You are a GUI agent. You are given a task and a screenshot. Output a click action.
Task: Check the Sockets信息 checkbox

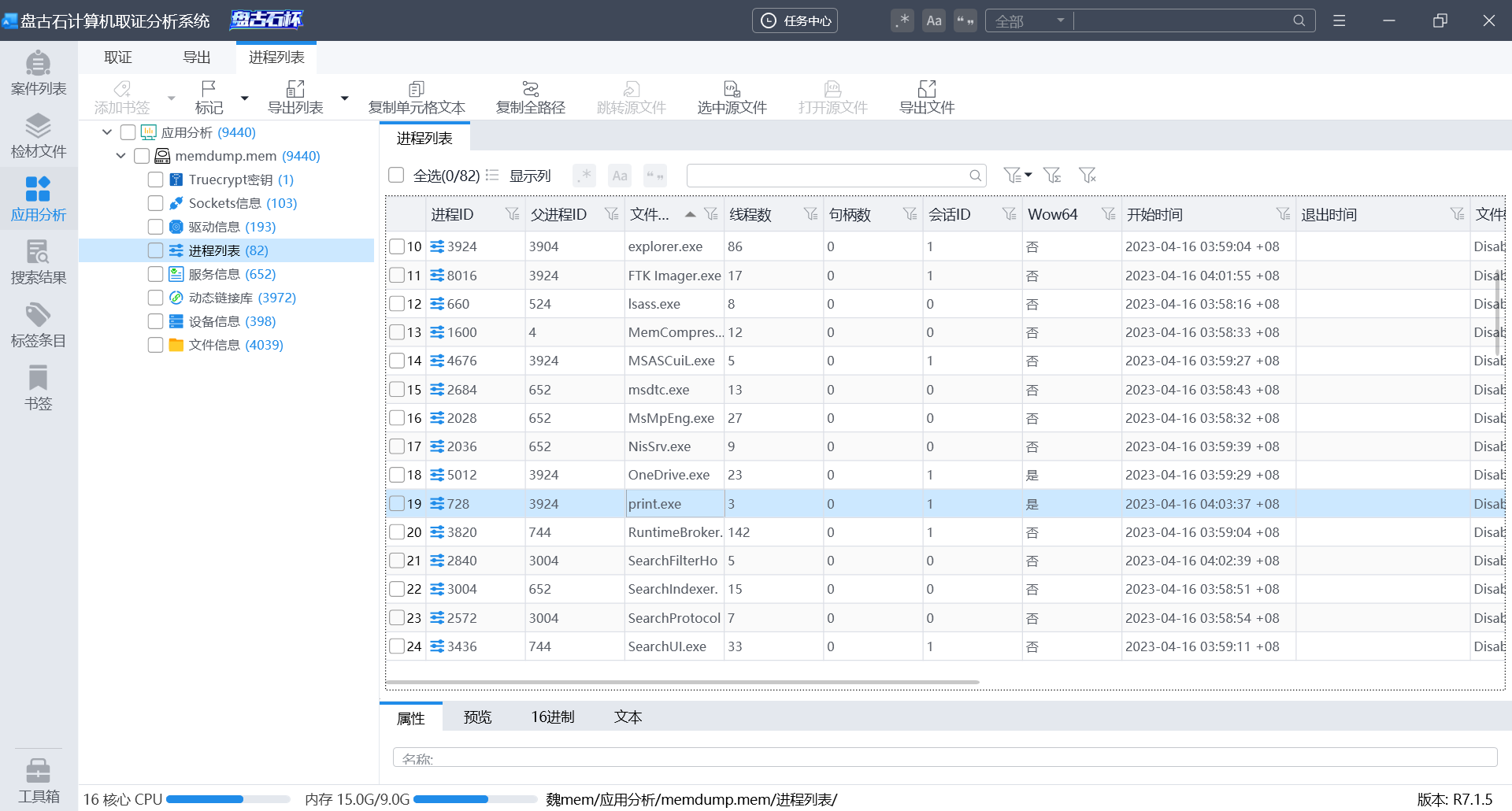156,203
